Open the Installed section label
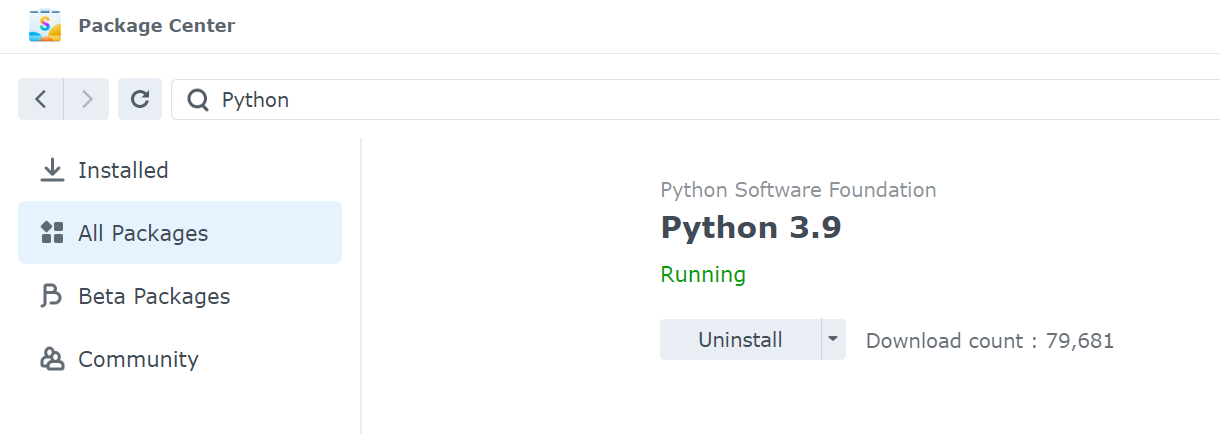 123,170
